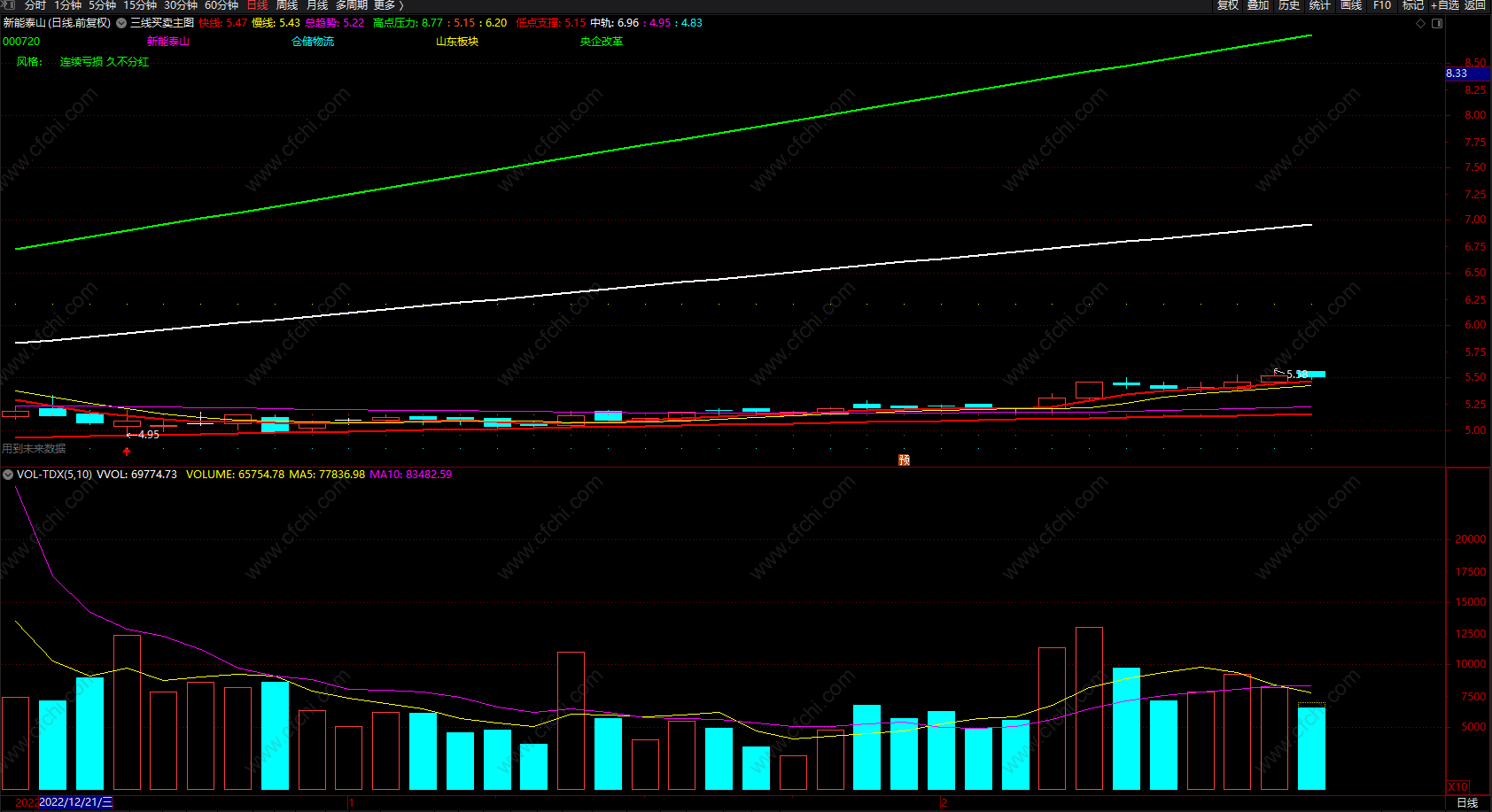1492x812 pixels.
Task: Select the 5分钟 period
Action: (102, 5)
